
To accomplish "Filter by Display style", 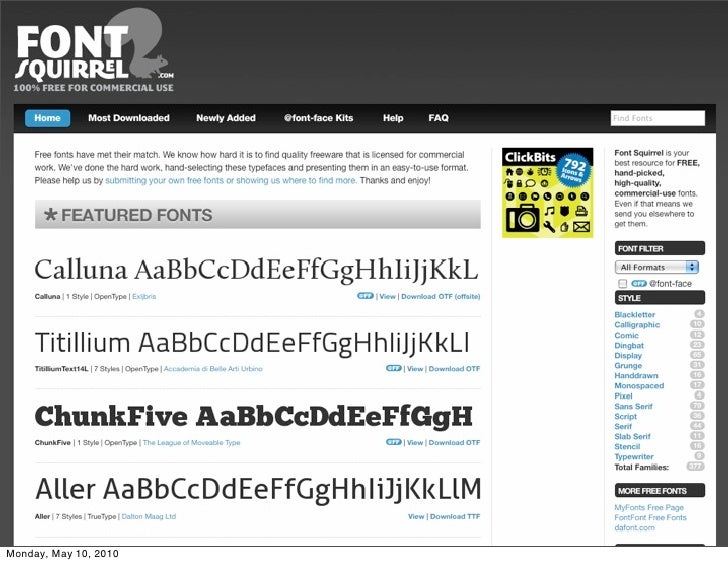I will tap(628, 356).
